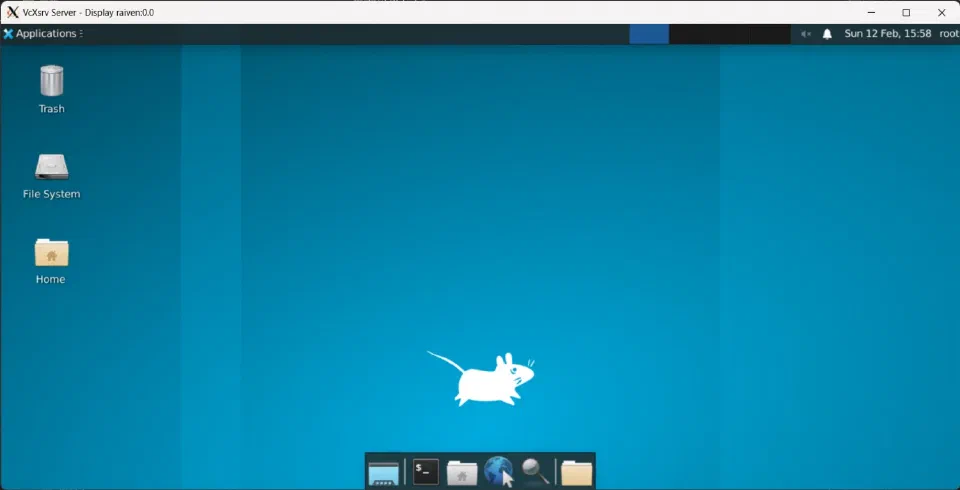960x490 pixels.
Task: Open the home File Manager dock icon
Action: coord(462,473)
